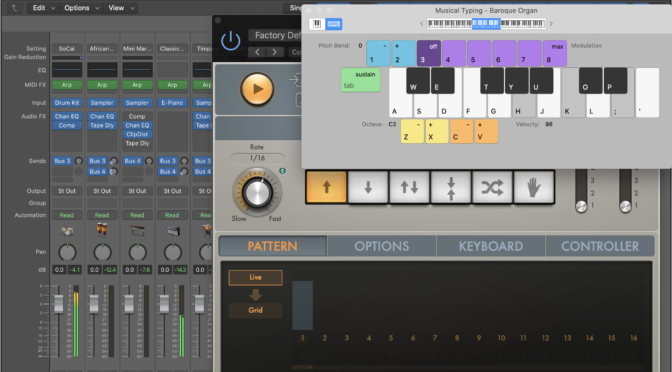672x372 pixels.
Task: Open the Factory Default preset dropdown
Action: 275,36
